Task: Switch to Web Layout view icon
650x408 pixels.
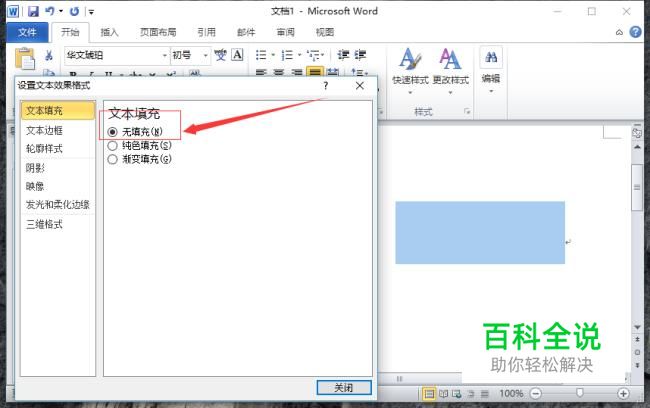Action: point(457,393)
